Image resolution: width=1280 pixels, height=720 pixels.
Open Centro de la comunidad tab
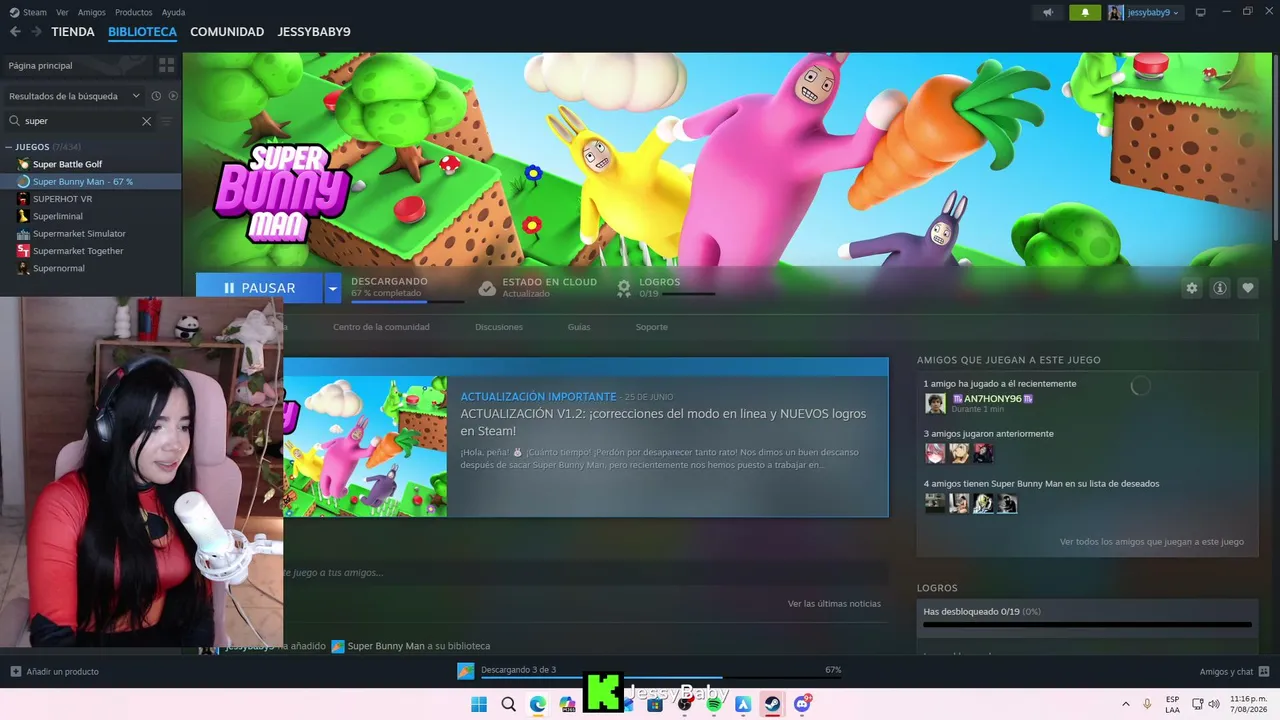381,327
